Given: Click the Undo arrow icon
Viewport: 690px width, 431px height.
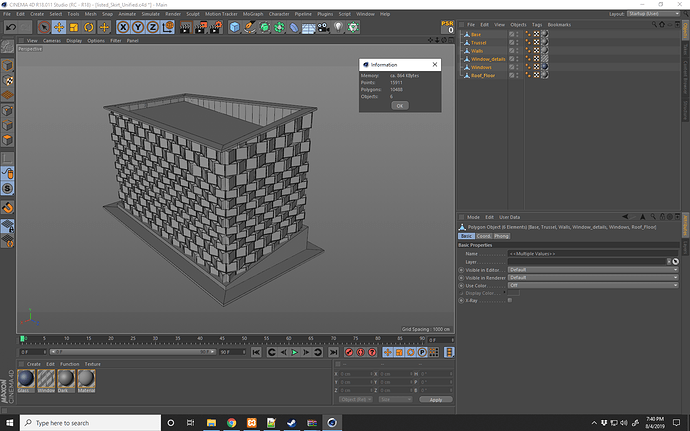Looking at the screenshot, I should (10, 27).
